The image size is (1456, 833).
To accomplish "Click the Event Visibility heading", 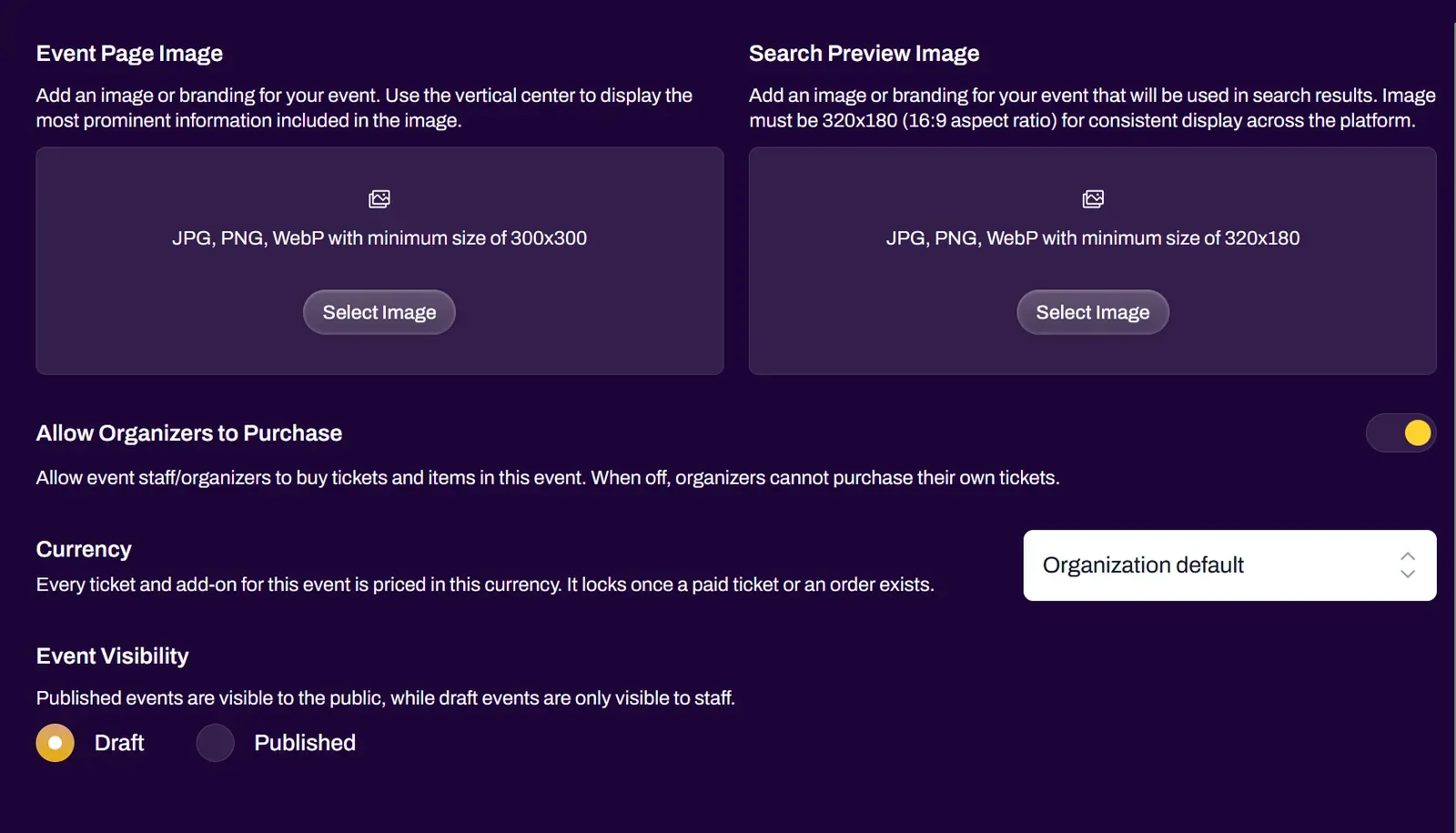I will [x=113, y=655].
